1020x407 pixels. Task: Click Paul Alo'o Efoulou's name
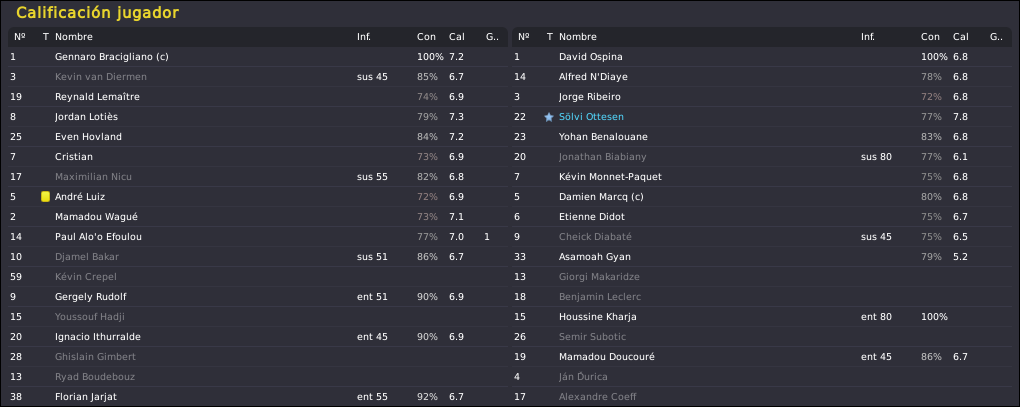(x=98, y=237)
